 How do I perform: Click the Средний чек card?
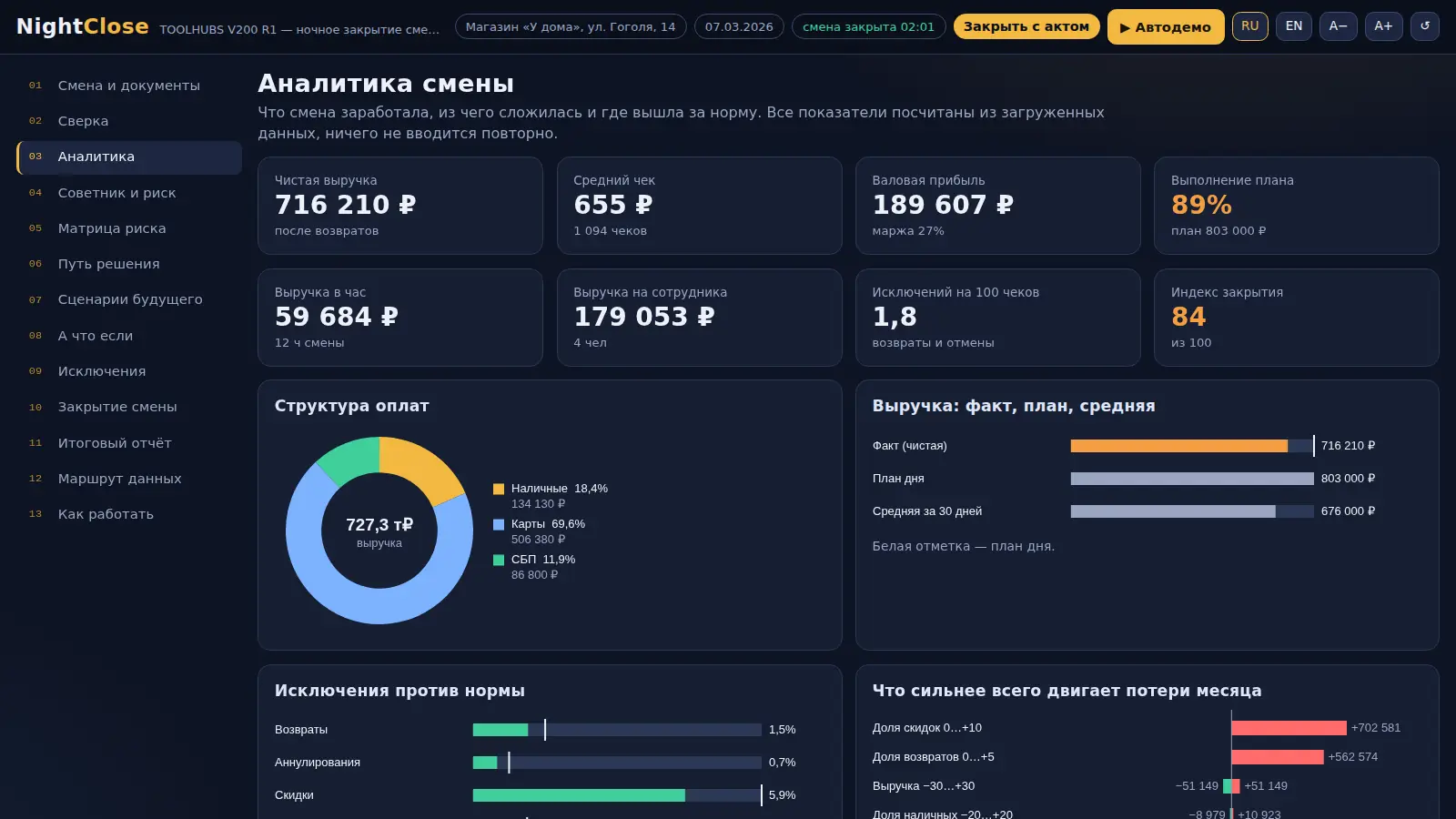[x=699, y=206]
